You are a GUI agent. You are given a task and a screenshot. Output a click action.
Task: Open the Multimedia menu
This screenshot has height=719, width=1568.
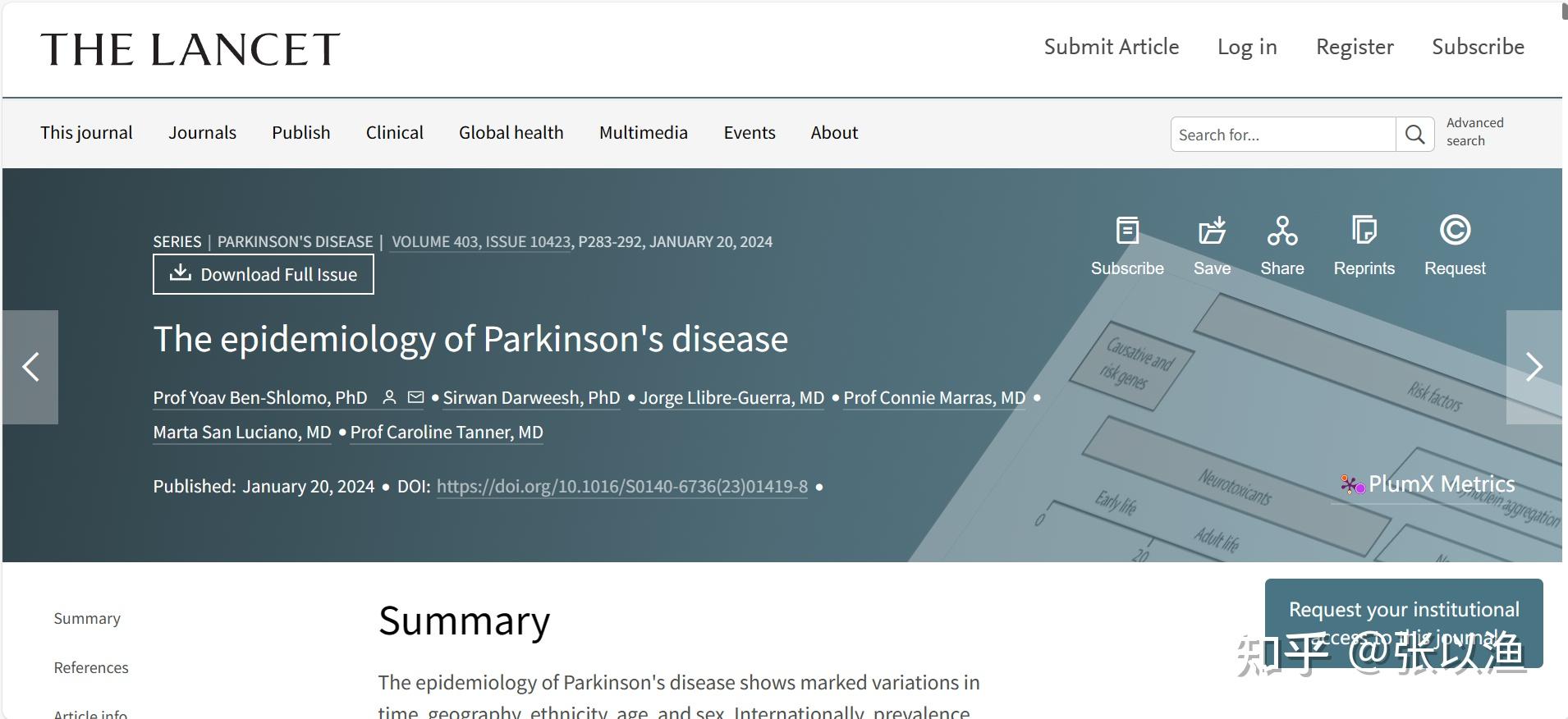pyautogui.click(x=644, y=132)
